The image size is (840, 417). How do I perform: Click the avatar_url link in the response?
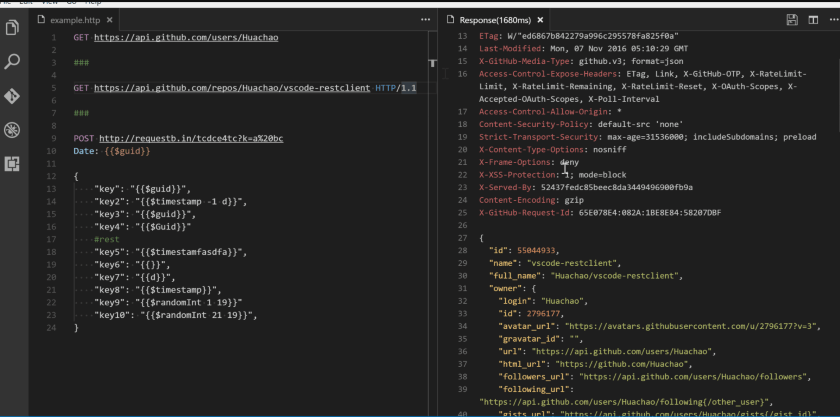pyautogui.click(x=691, y=326)
